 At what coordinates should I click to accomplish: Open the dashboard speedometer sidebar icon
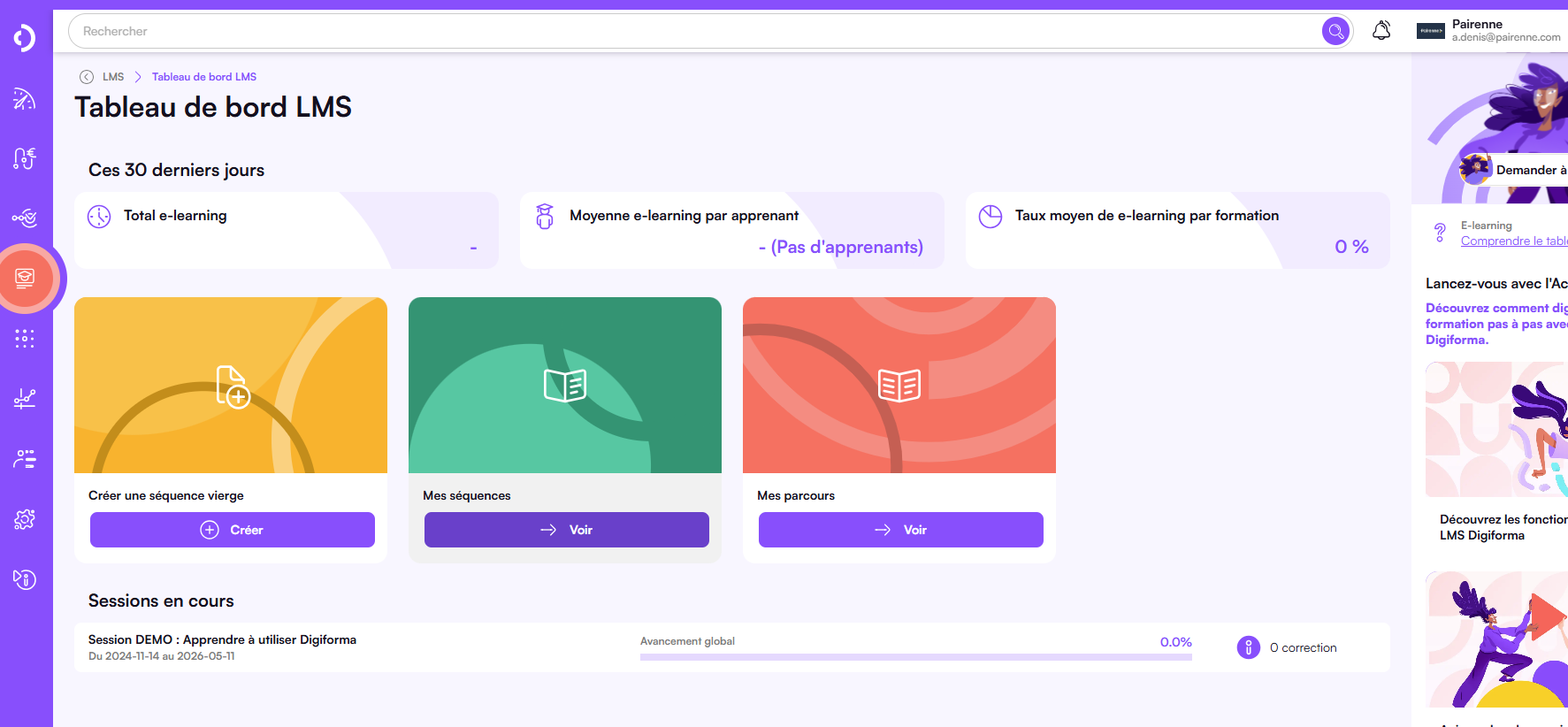click(25, 99)
